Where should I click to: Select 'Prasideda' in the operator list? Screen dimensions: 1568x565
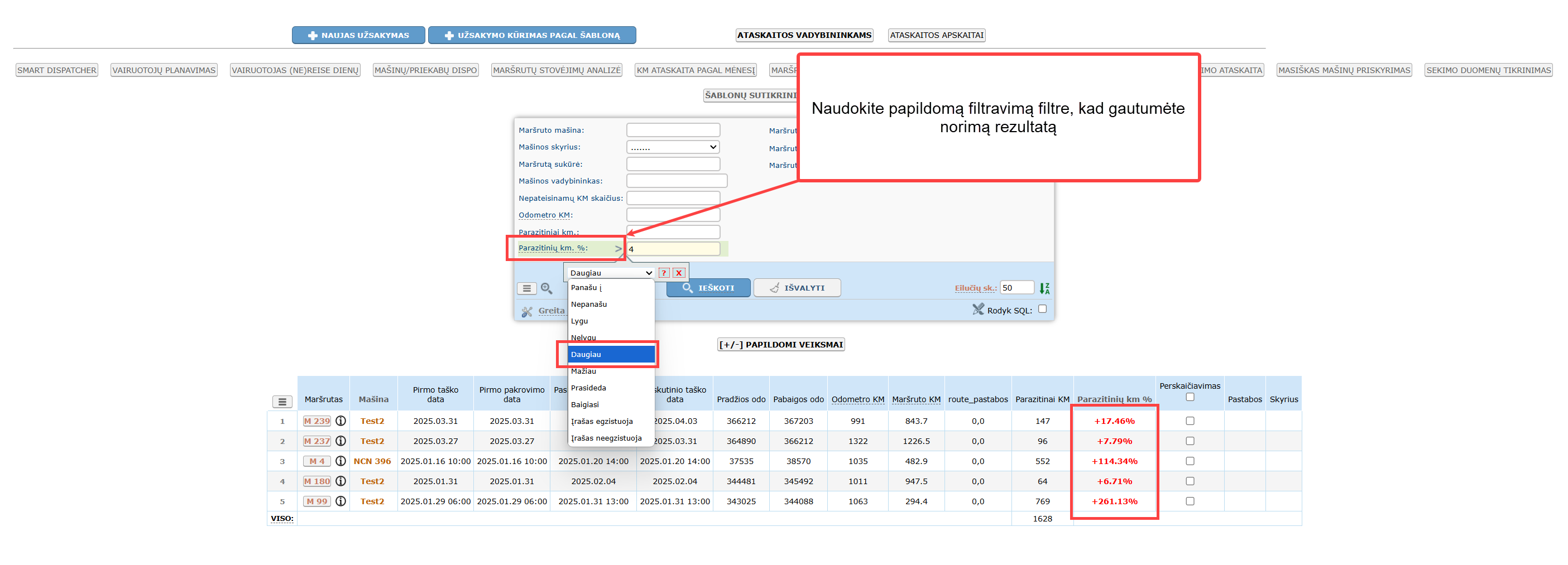tap(611, 388)
